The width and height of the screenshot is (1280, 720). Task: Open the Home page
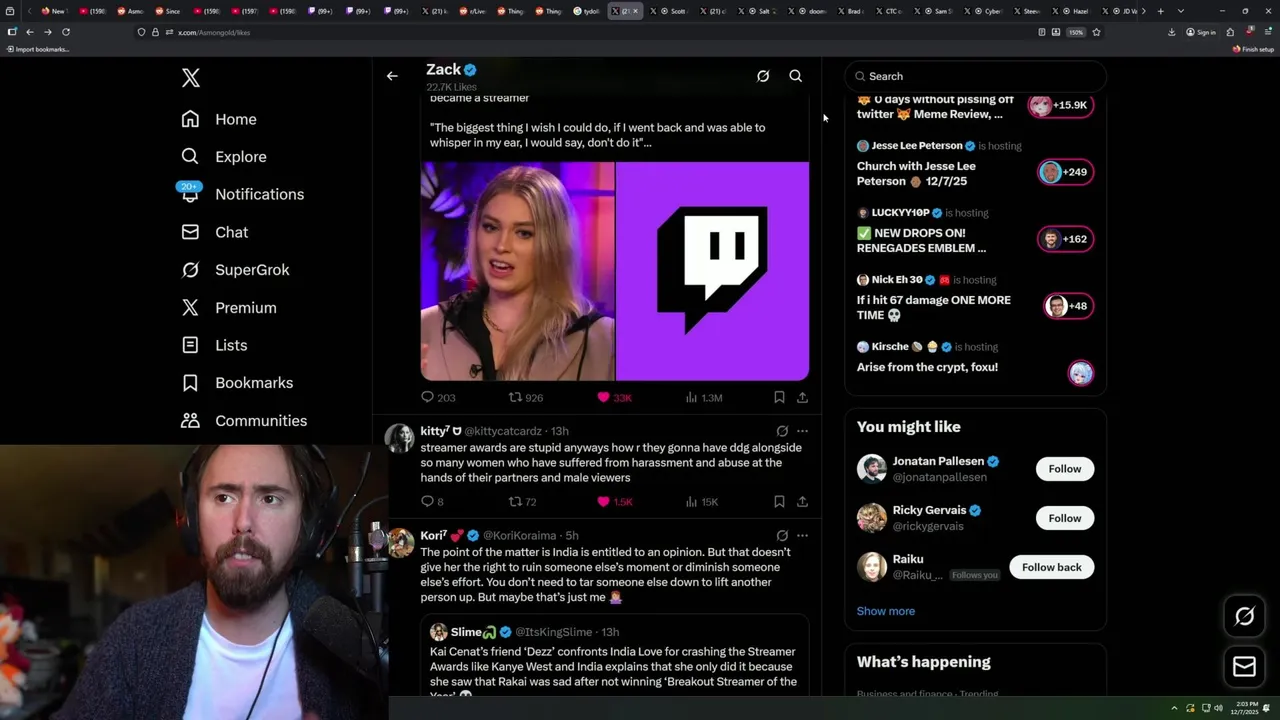click(219, 119)
